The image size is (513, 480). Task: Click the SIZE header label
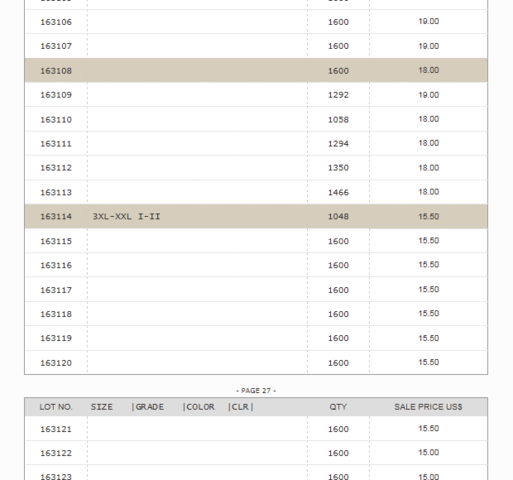click(x=102, y=407)
